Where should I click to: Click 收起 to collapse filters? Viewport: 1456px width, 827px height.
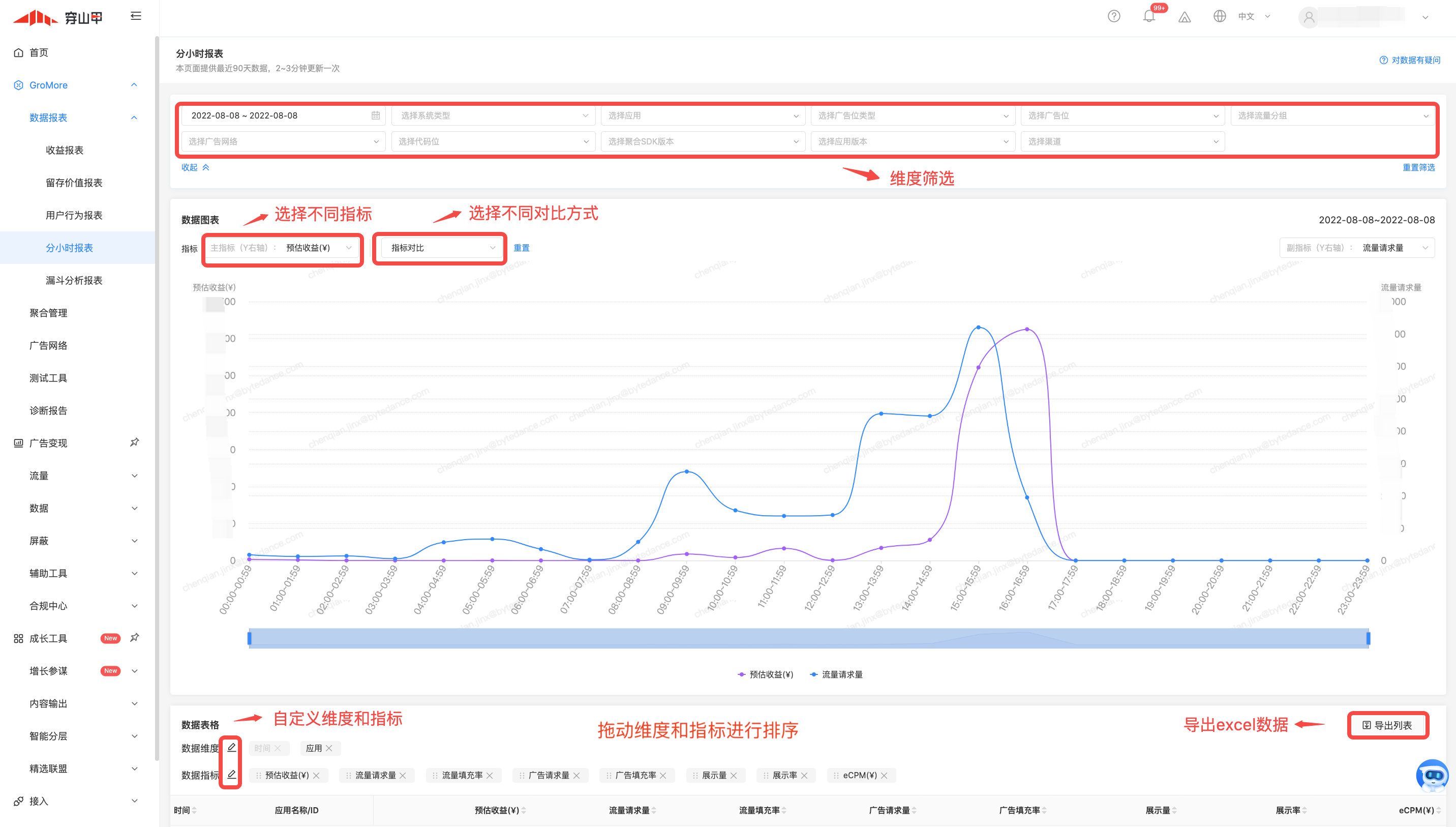coord(195,167)
